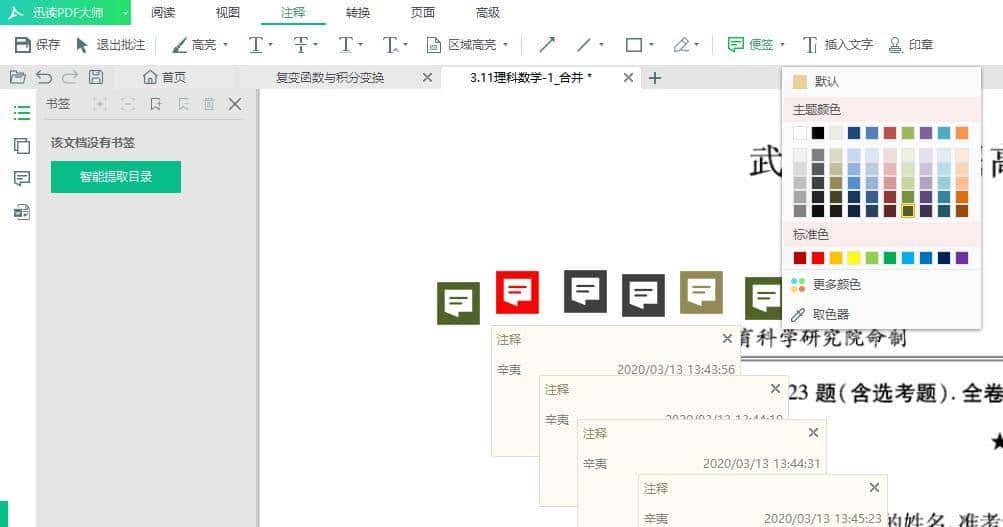Pick the arrow drawing tool

[547, 45]
